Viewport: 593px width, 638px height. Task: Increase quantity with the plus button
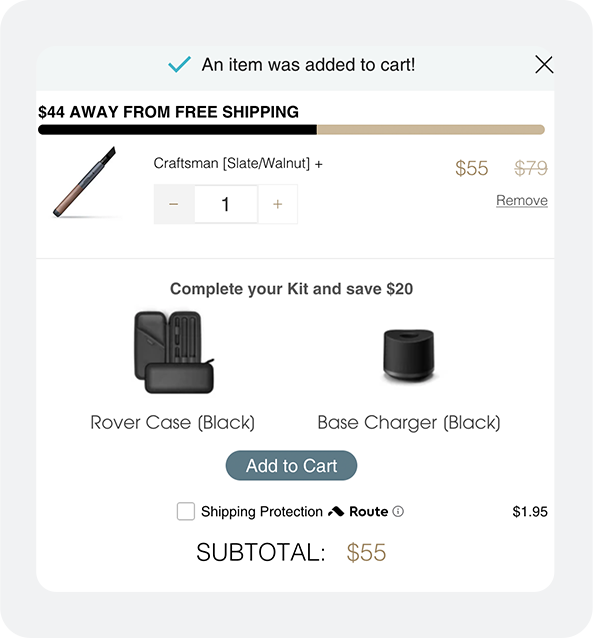tap(278, 204)
